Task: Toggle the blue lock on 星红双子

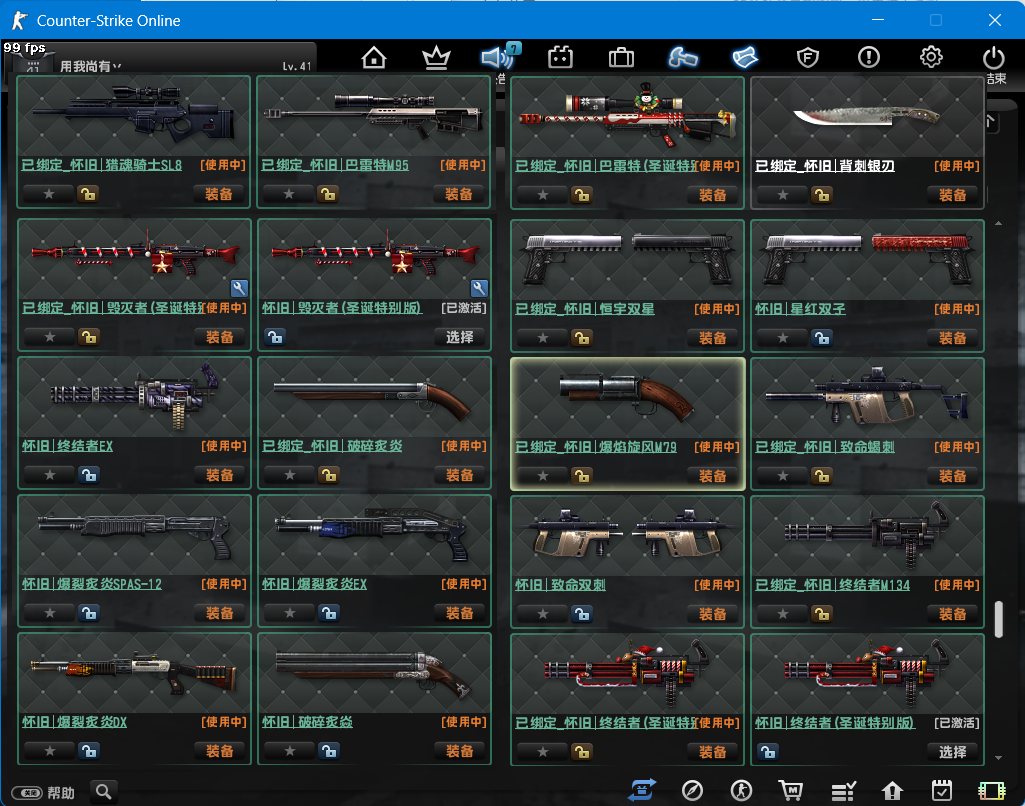Action: [821, 338]
